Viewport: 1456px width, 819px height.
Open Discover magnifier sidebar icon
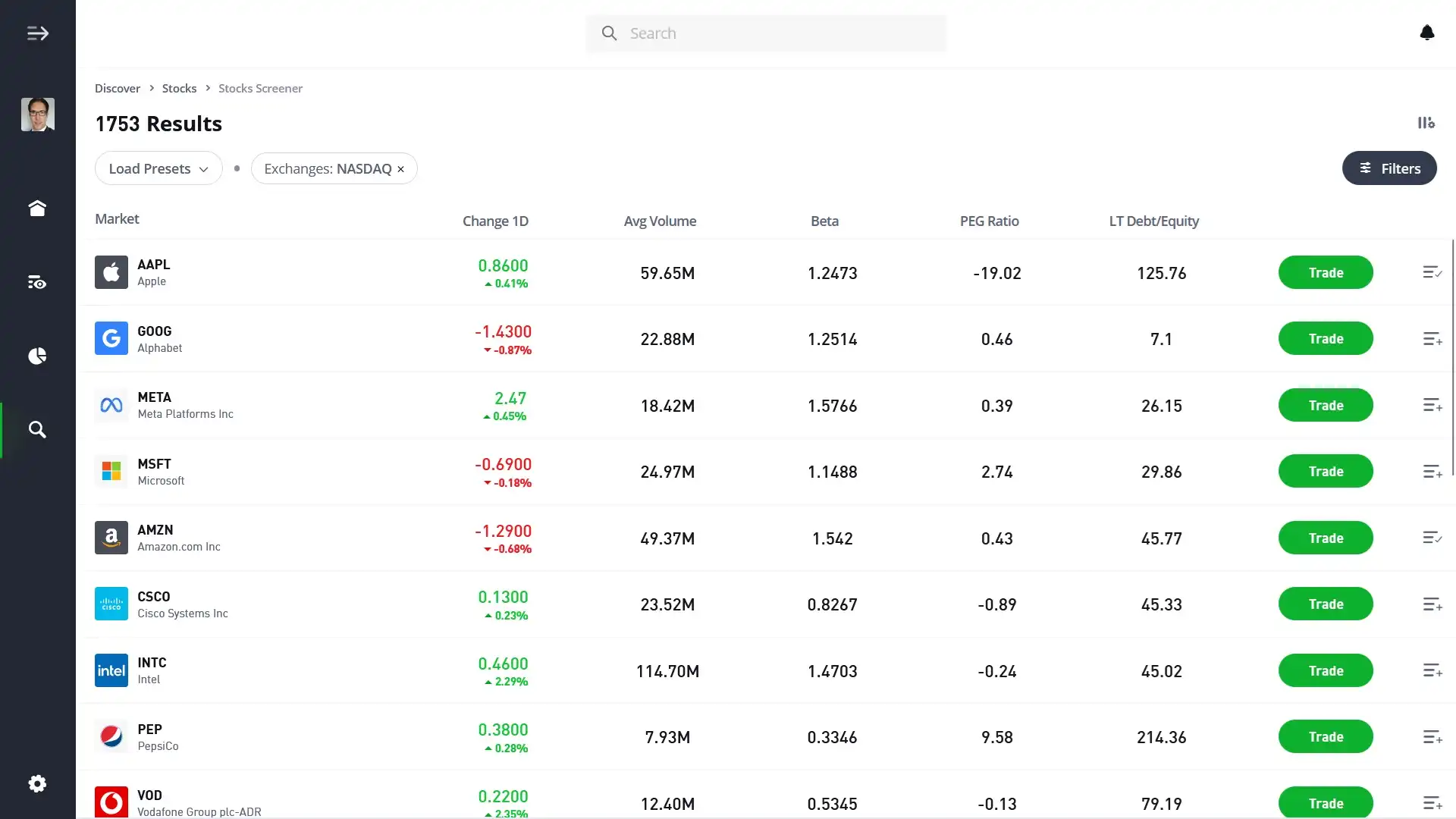tap(37, 430)
